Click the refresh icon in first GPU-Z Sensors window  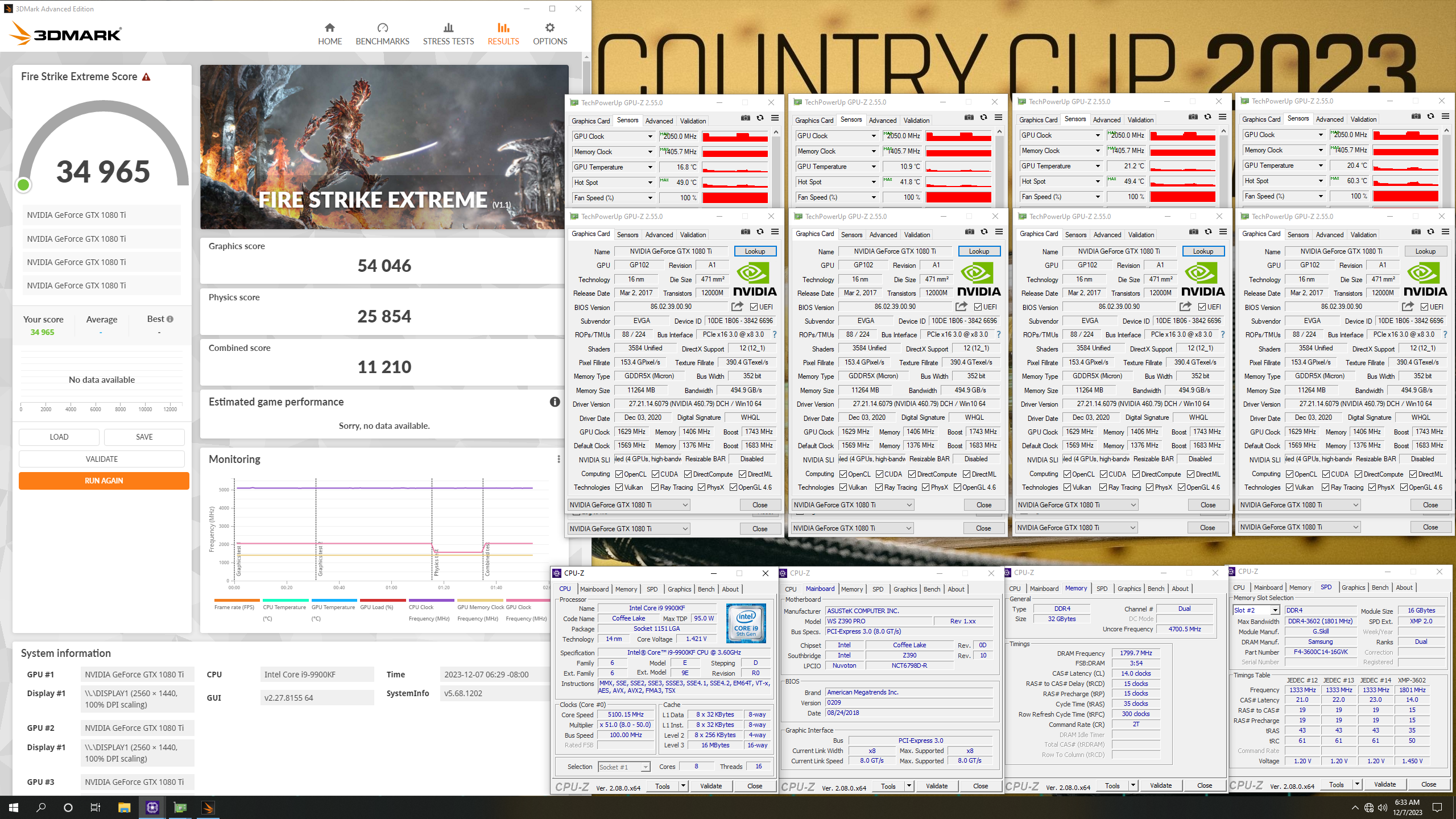pyautogui.click(x=760, y=118)
